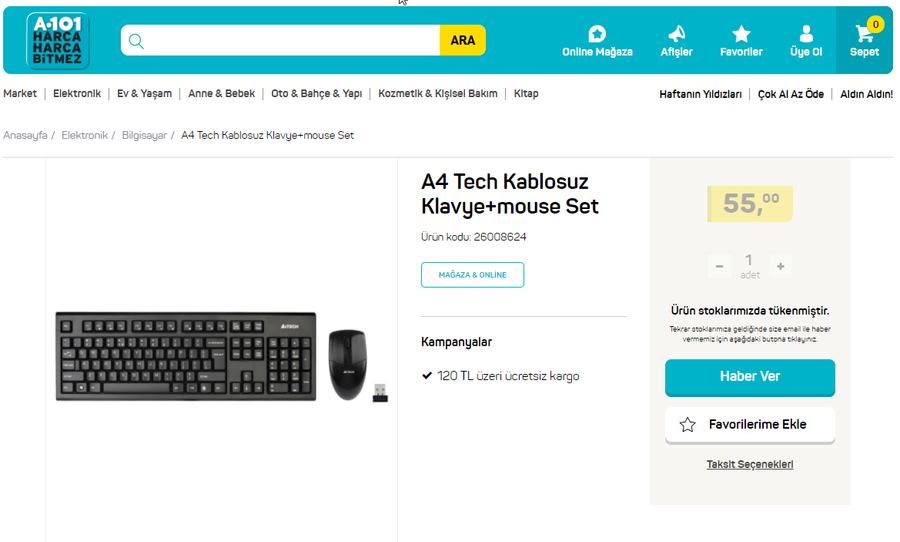Open Taksit Seçenekleri link

[749, 465]
